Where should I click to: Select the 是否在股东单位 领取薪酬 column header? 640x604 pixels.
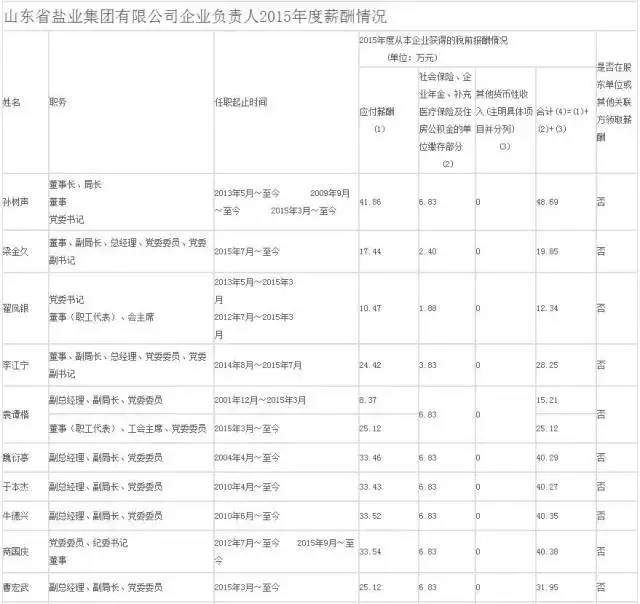(614, 103)
